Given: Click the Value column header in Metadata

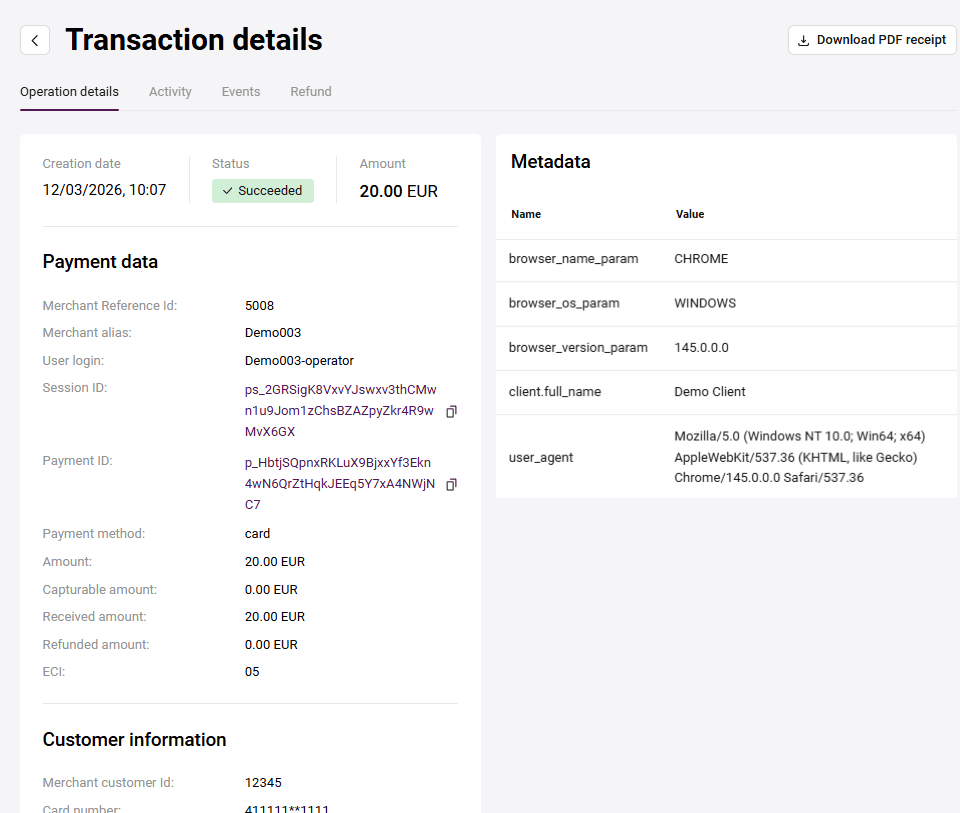Looking at the screenshot, I should coord(690,214).
